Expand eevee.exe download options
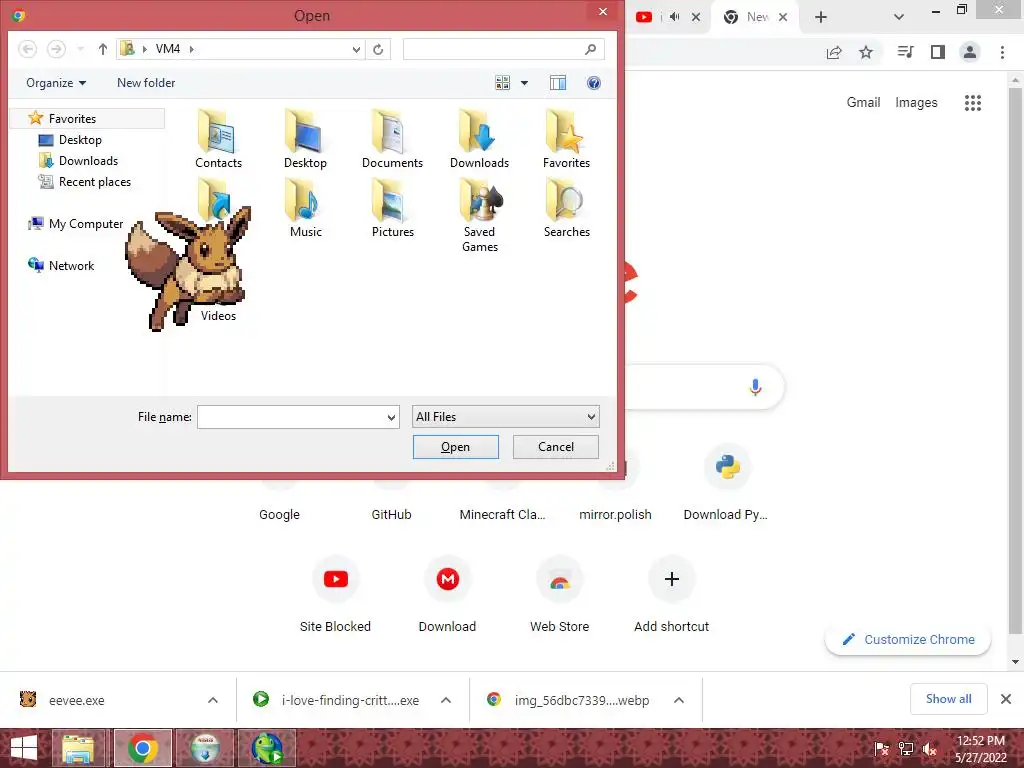This screenshot has width=1024, height=768. [x=213, y=700]
